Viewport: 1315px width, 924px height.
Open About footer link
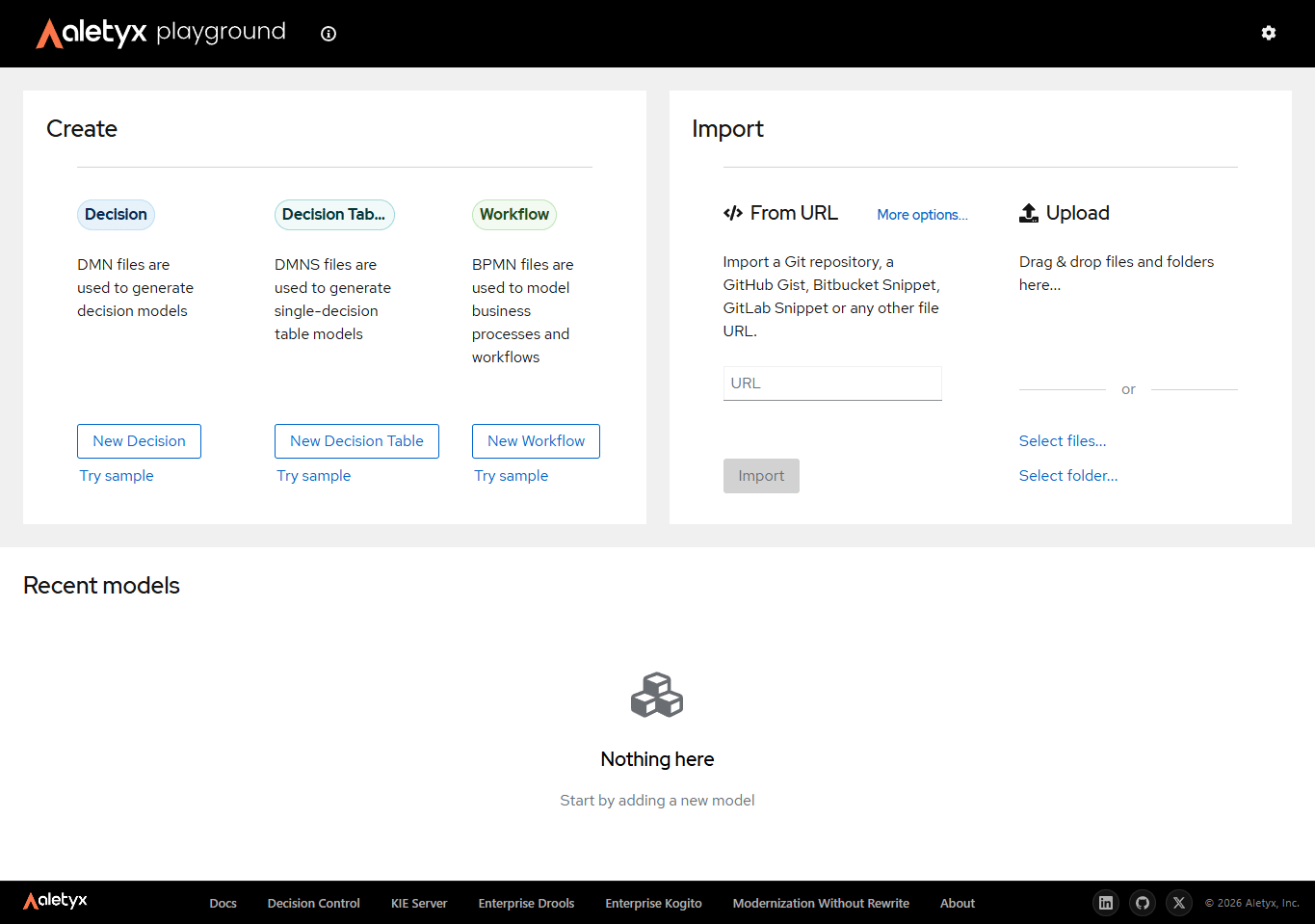point(958,904)
